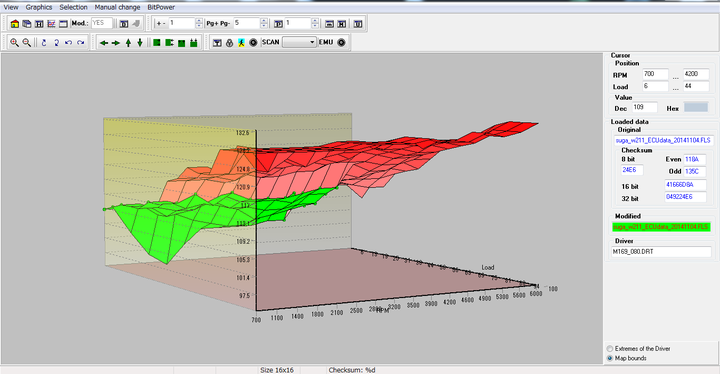Click the green left arrow icon
The height and width of the screenshot is (374, 720).
104,43
